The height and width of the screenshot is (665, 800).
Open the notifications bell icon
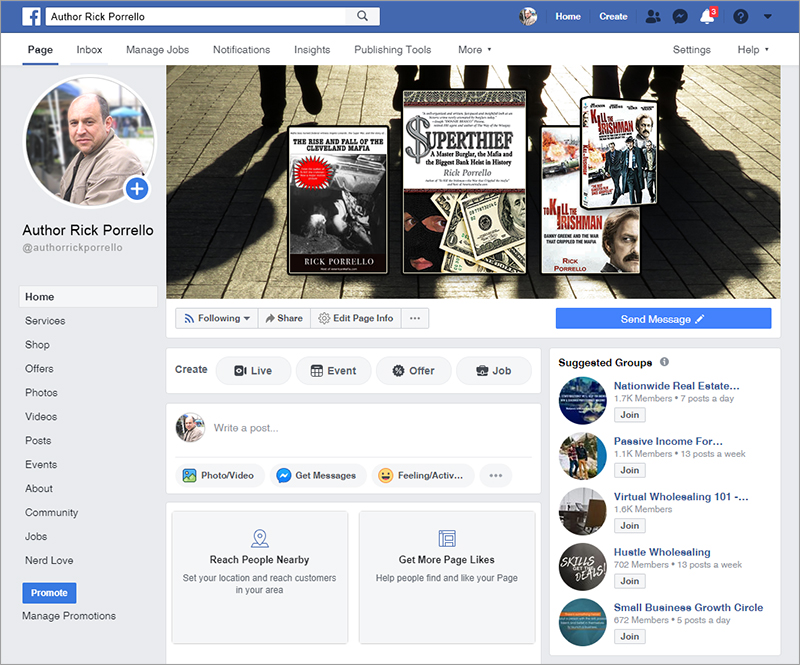point(707,17)
